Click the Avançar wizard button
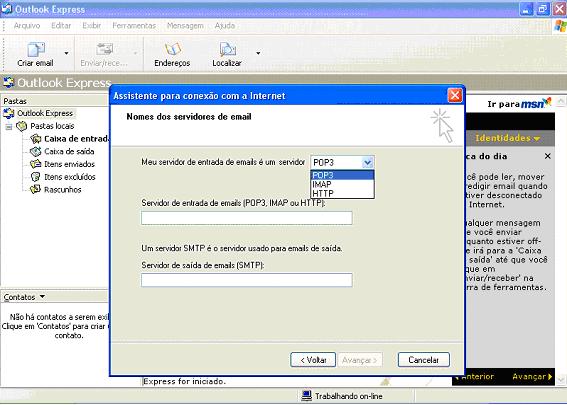Screen dimensions: 567x405 [x=360, y=360]
